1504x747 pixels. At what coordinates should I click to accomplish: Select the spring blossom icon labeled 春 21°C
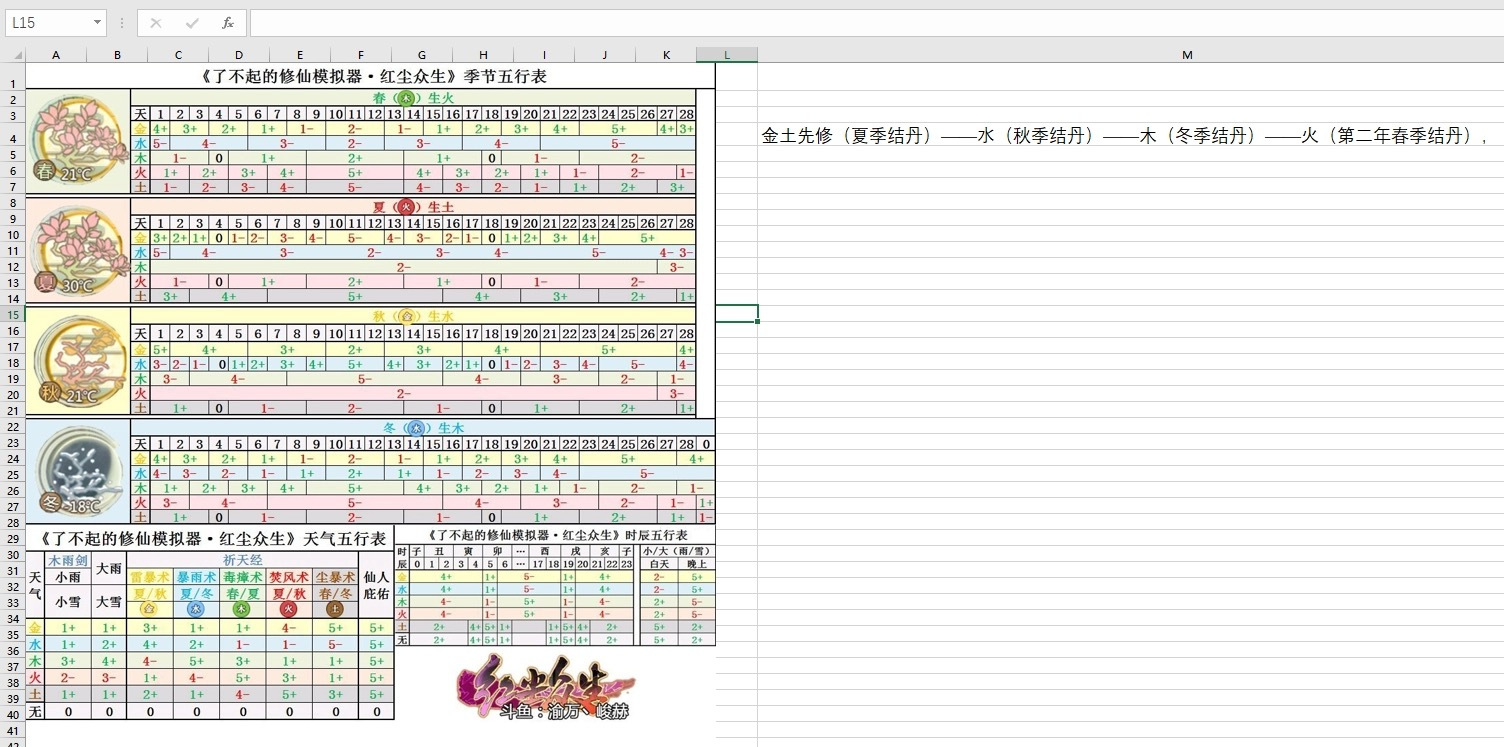coord(78,138)
